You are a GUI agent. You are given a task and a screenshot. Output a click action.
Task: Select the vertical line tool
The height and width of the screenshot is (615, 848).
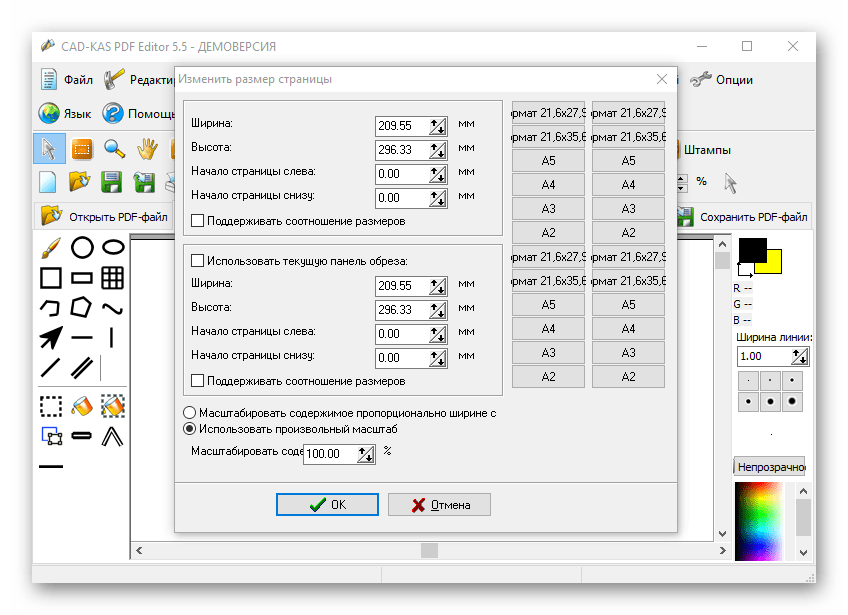(111, 338)
